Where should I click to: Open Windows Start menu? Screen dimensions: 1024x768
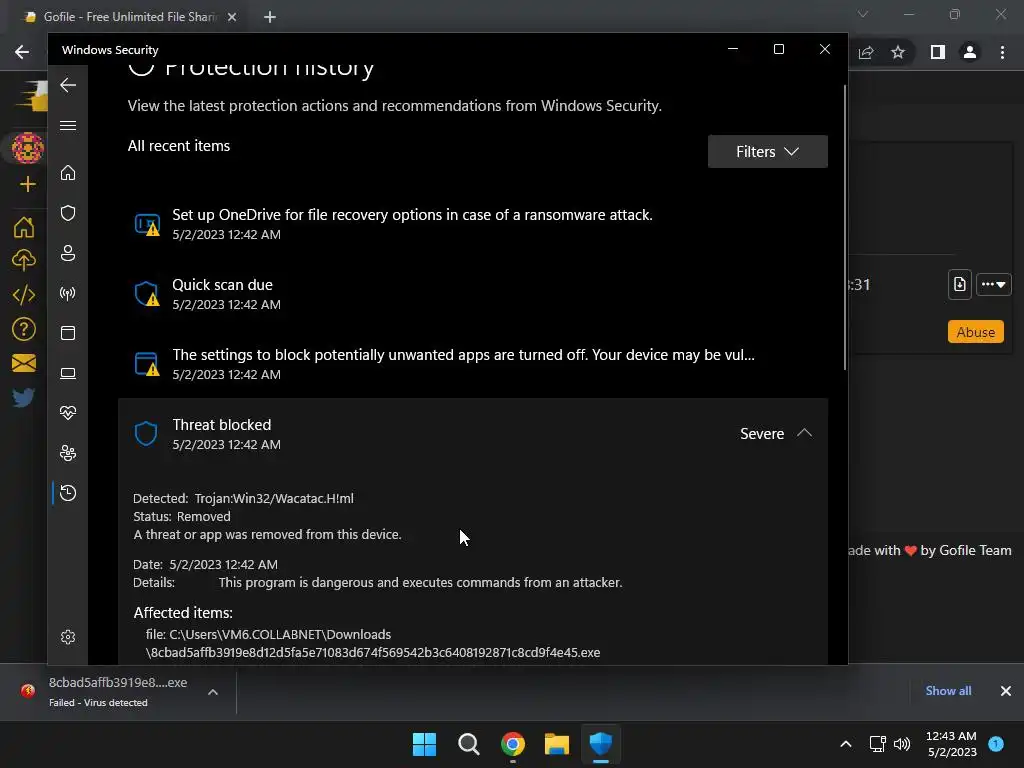[x=424, y=744]
